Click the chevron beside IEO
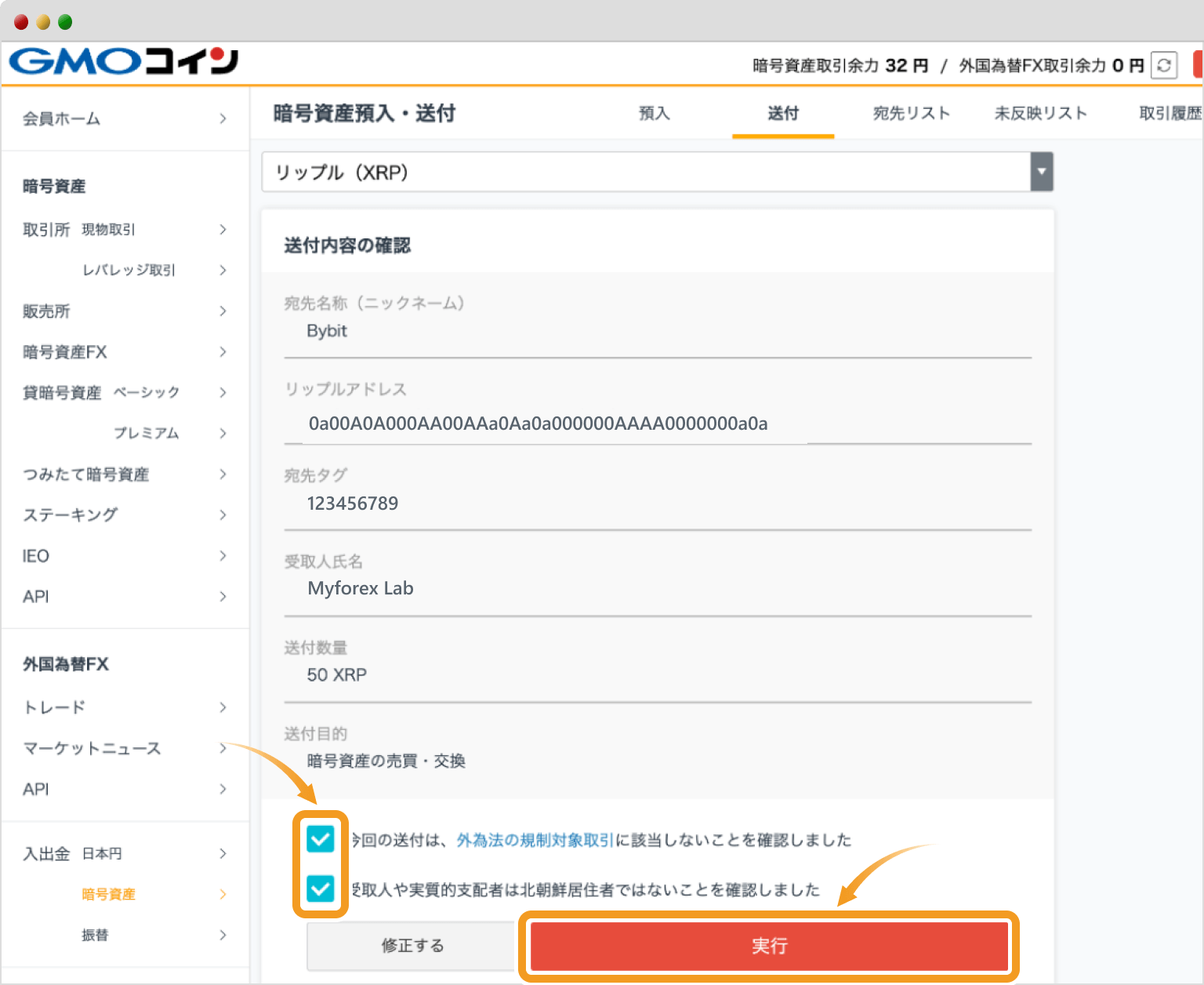Screen dimensions: 1204x985 point(223,555)
